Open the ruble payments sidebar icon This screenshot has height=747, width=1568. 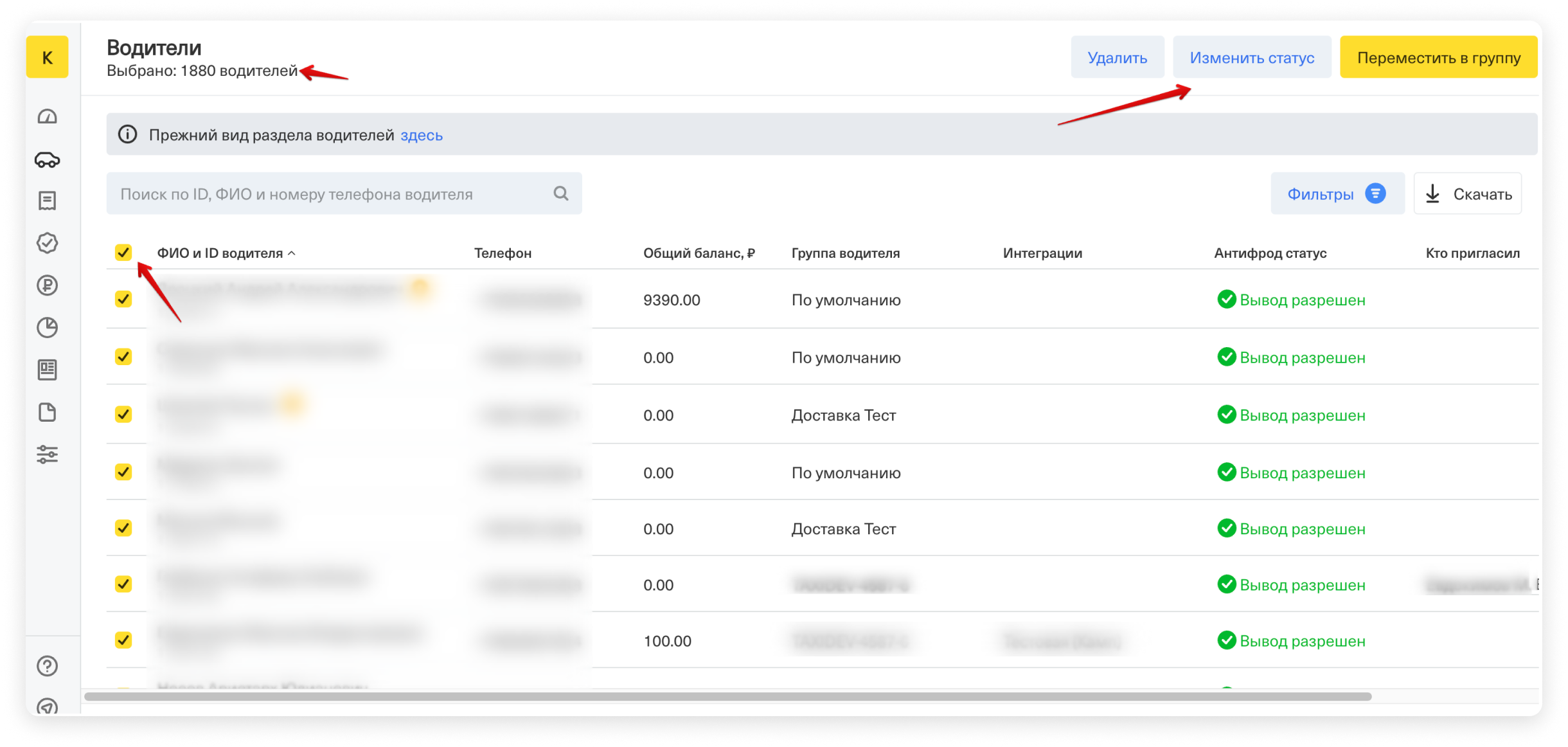[x=48, y=285]
